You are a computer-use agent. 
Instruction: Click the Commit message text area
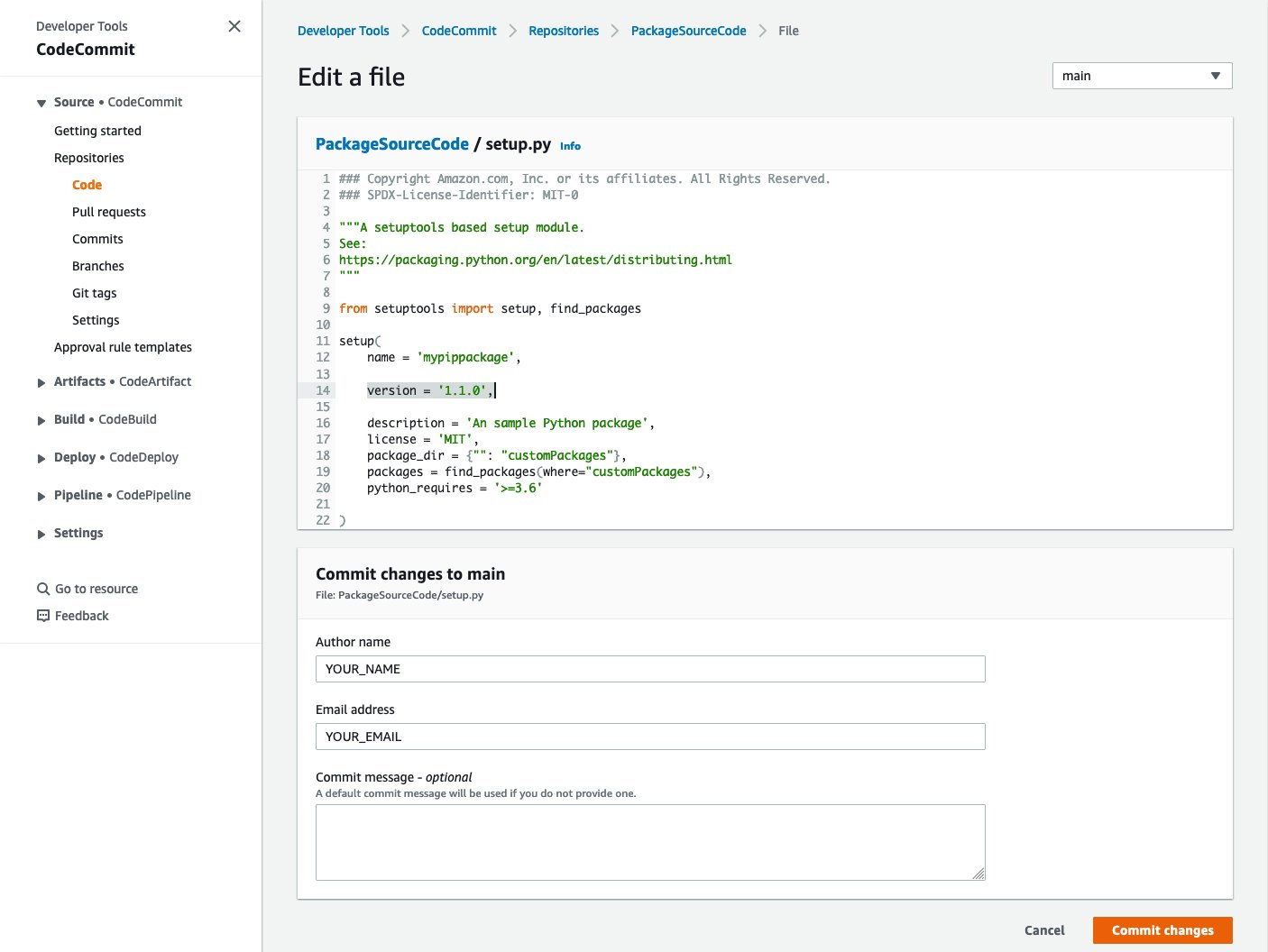point(649,840)
